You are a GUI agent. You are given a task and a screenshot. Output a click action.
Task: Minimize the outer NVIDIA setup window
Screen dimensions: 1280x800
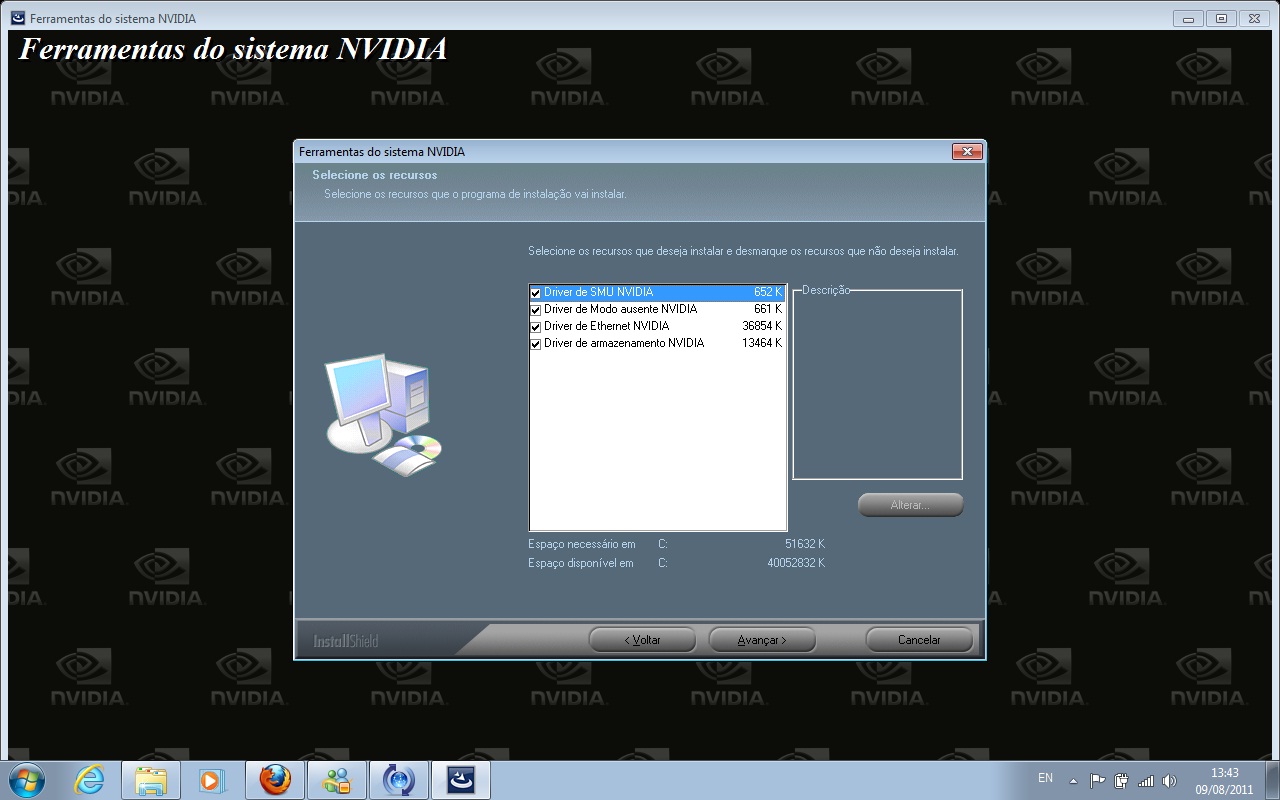(x=1189, y=18)
